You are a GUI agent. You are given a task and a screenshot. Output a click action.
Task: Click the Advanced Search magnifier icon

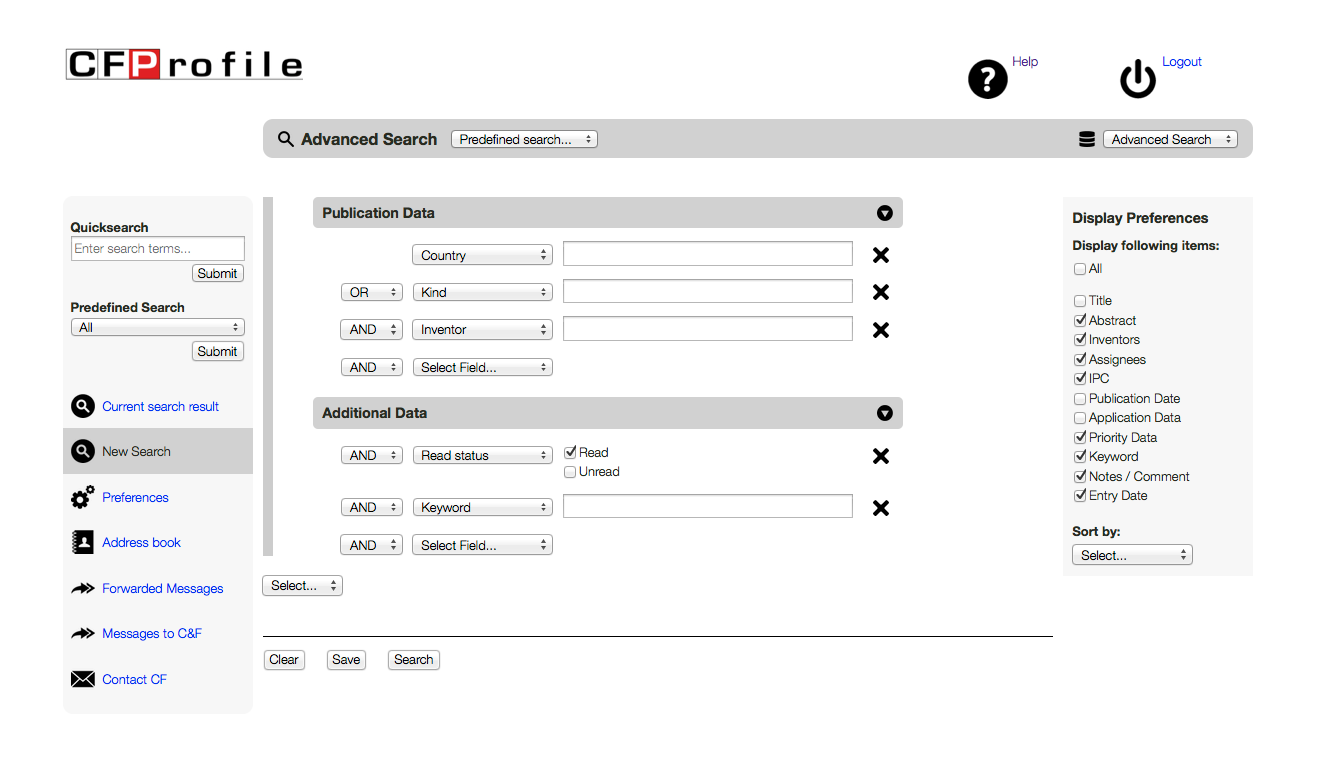pyautogui.click(x=286, y=140)
